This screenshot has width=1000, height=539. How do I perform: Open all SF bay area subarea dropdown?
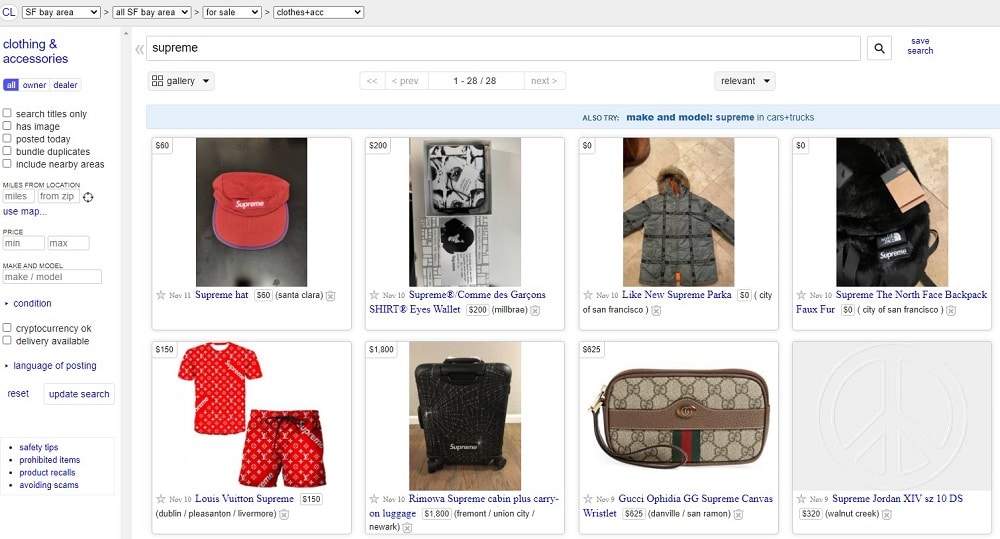(152, 12)
